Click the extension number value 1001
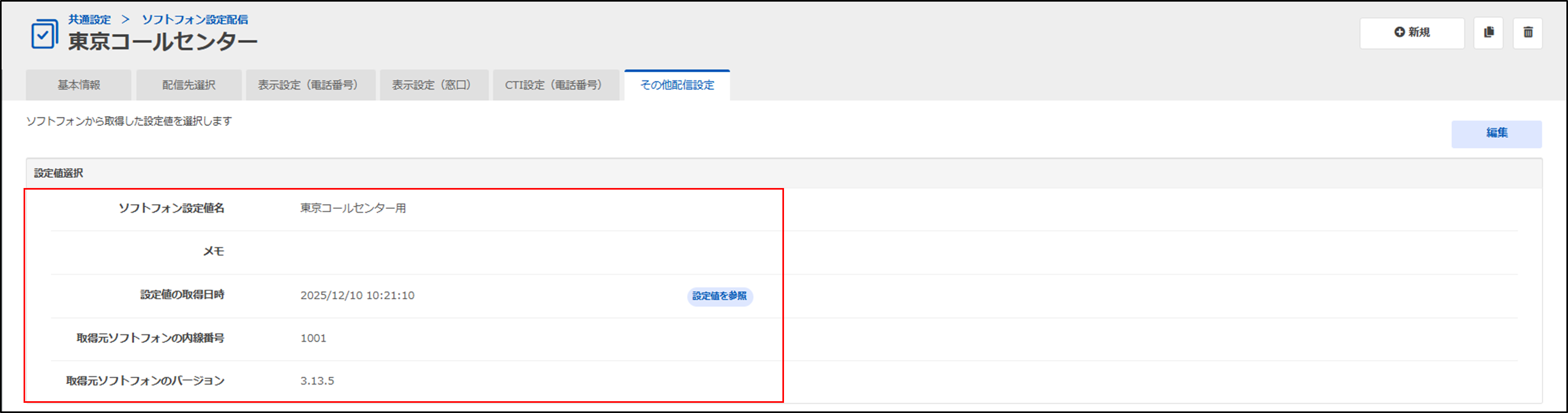 pos(313,338)
